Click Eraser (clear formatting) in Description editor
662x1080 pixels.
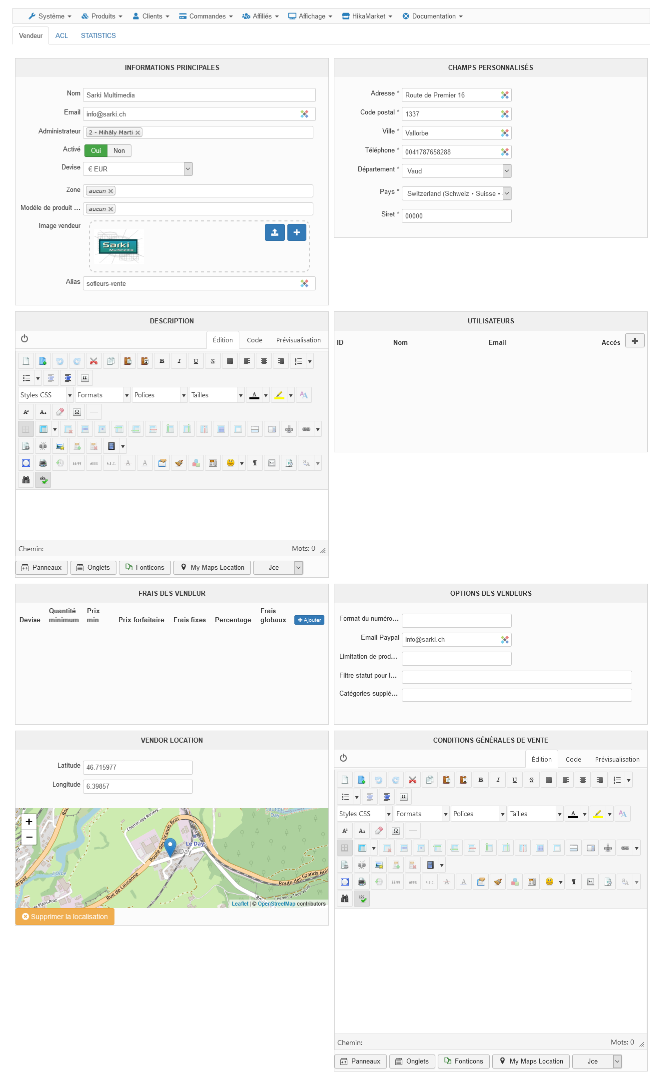coord(60,412)
